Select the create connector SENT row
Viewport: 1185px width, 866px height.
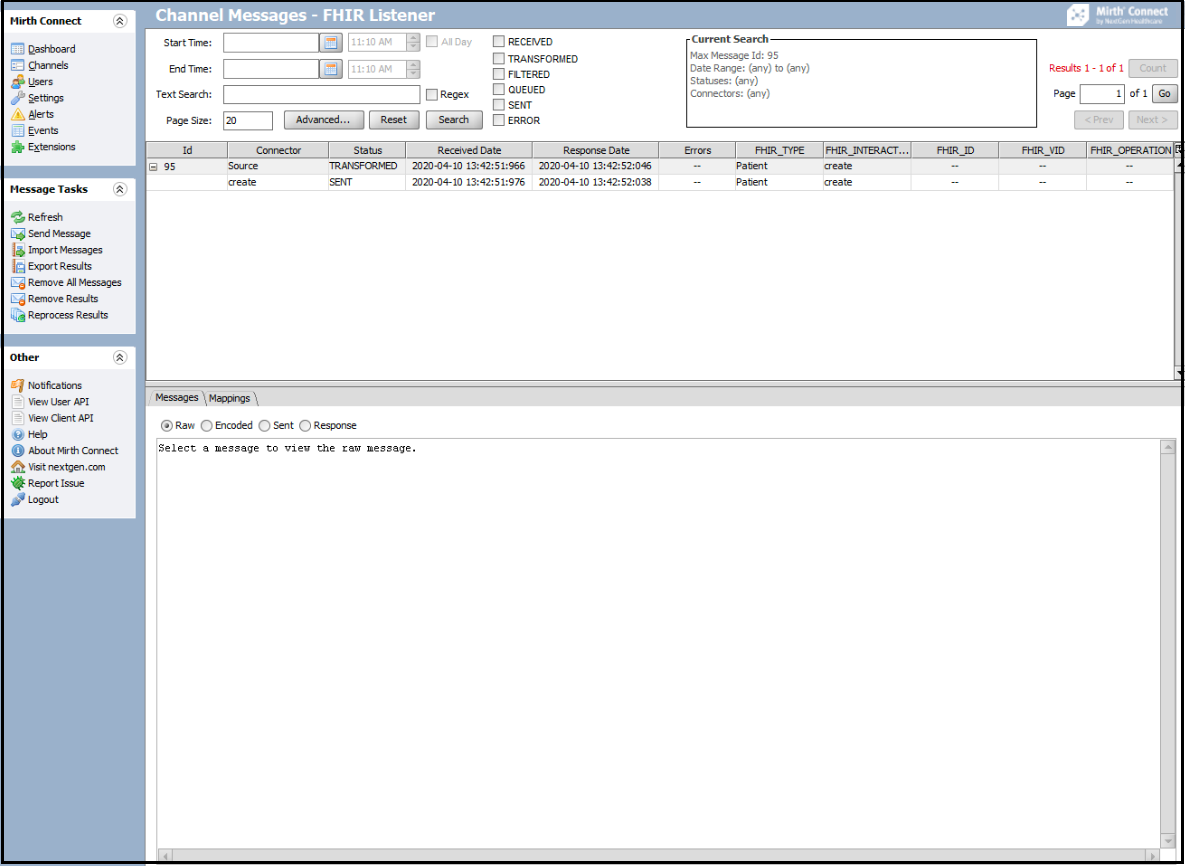[659, 182]
